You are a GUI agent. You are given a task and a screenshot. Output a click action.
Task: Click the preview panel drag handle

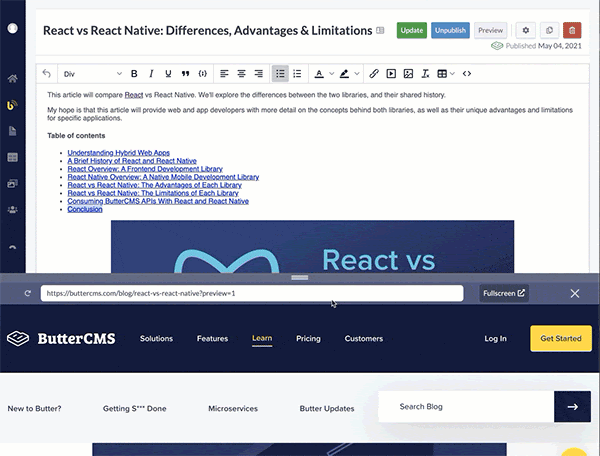click(300, 278)
